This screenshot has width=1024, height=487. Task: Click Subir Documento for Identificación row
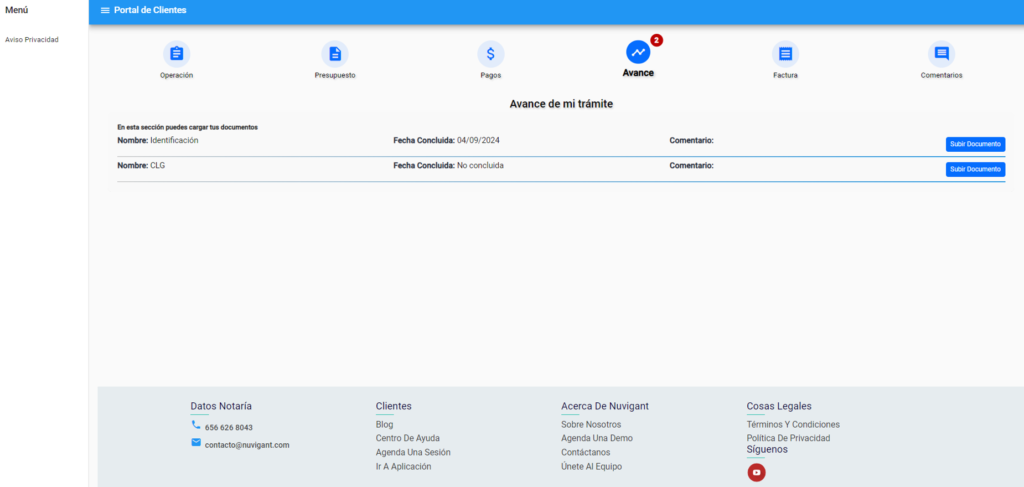(975, 144)
